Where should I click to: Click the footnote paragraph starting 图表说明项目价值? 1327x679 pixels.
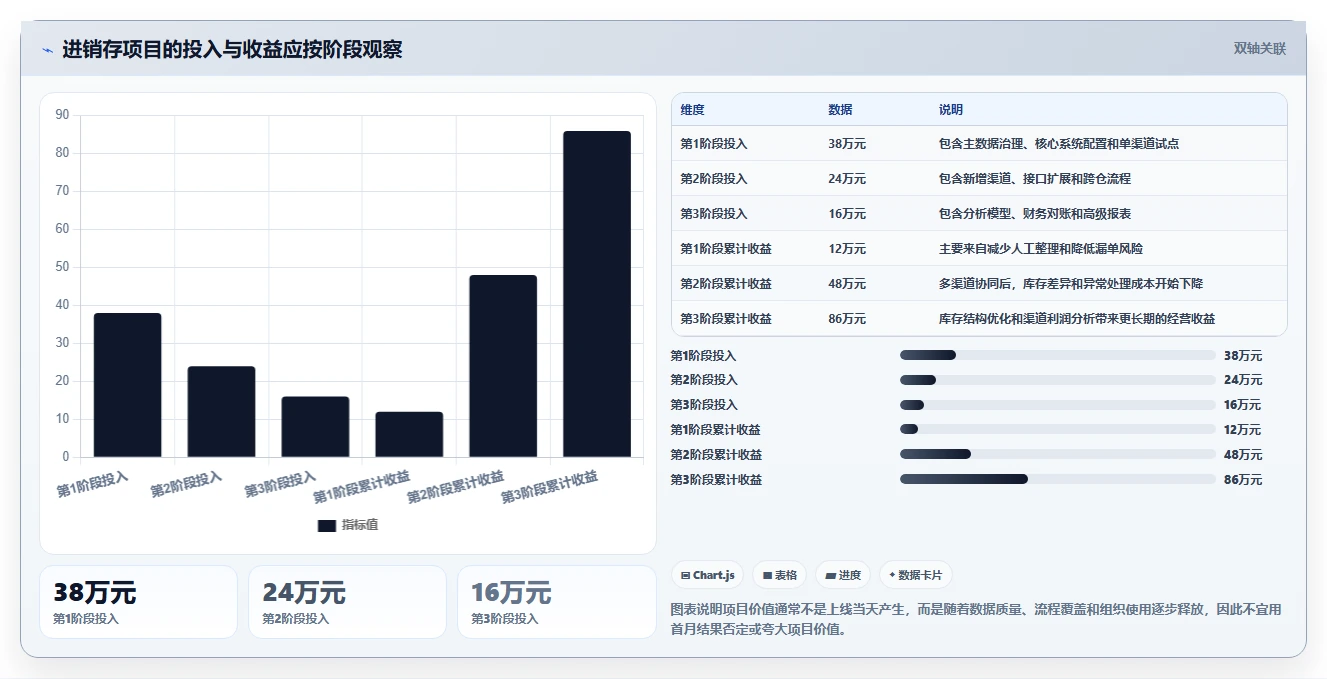(x=975, y=619)
